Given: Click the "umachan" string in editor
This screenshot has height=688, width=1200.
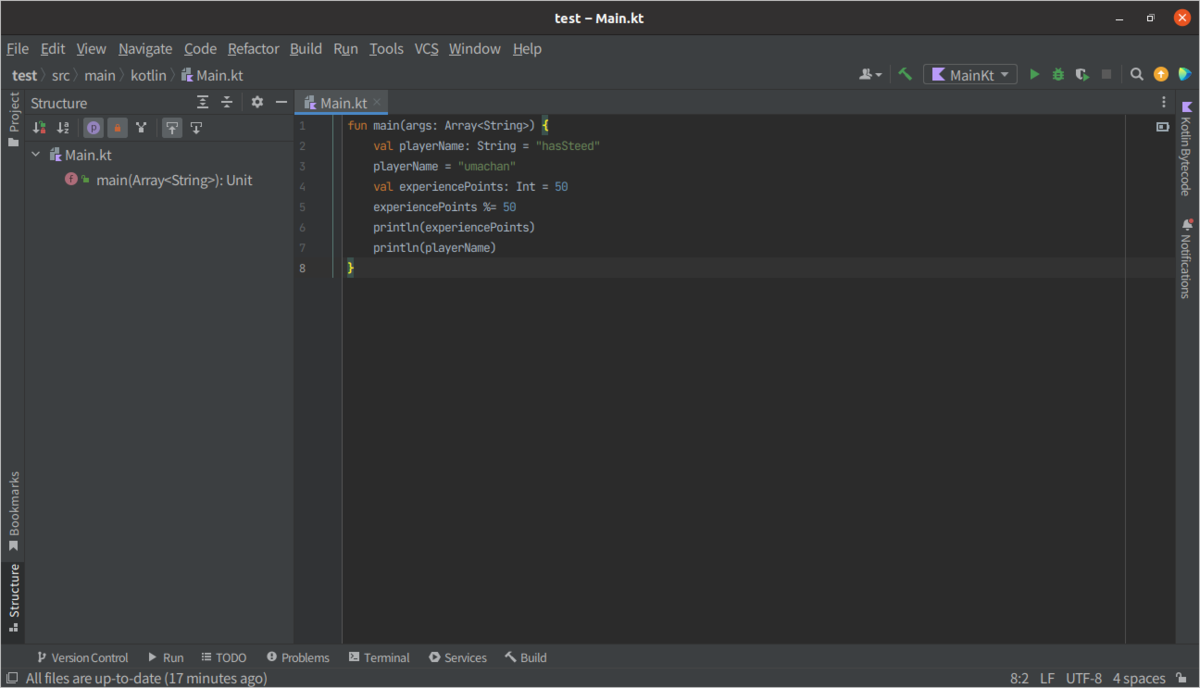Looking at the screenshot, I should pos(487,166).
